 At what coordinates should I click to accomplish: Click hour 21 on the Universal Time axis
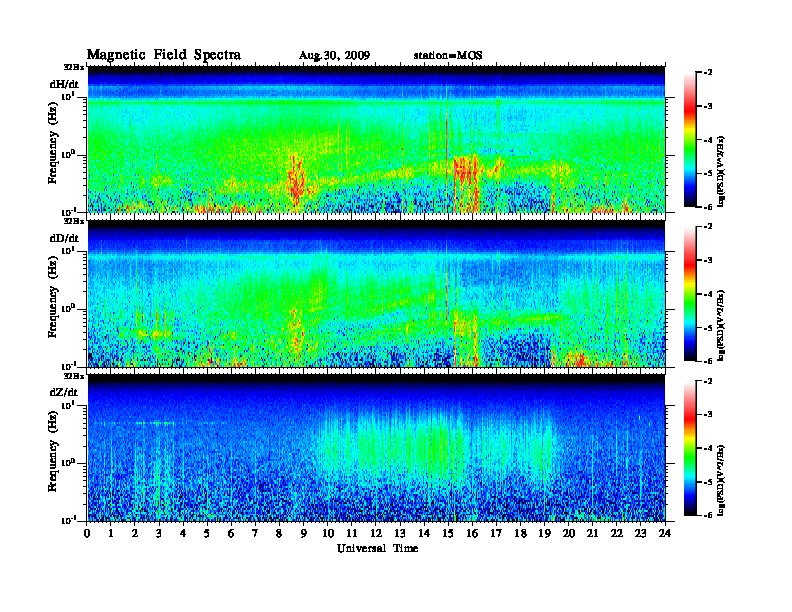coord(592,533)
